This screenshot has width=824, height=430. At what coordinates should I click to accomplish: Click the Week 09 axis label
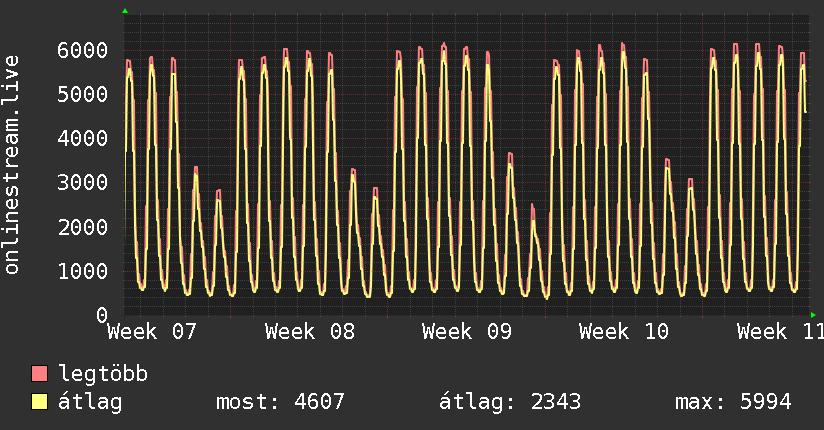coord(467,332)
